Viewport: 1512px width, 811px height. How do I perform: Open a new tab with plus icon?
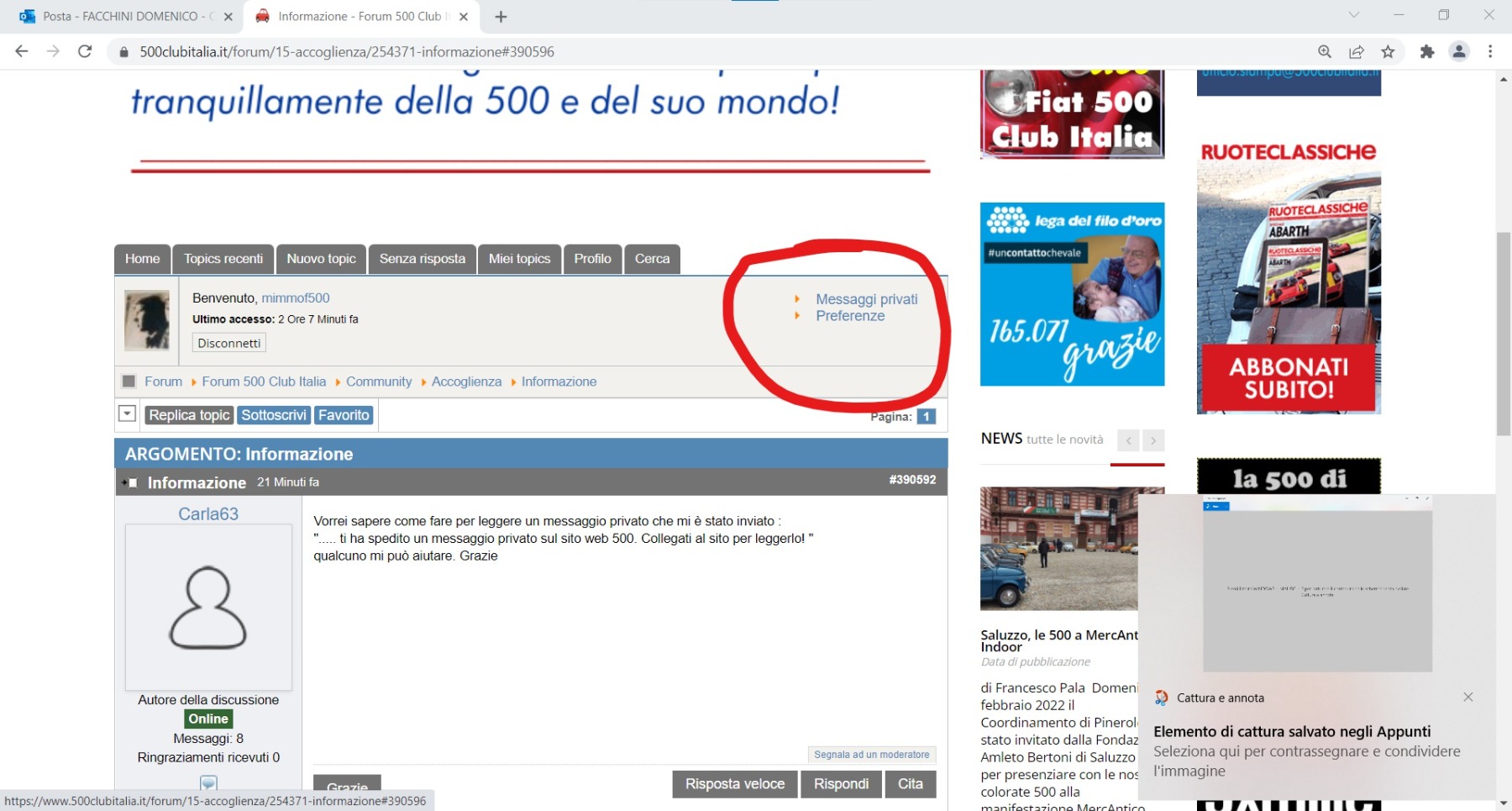click(501, 17)
